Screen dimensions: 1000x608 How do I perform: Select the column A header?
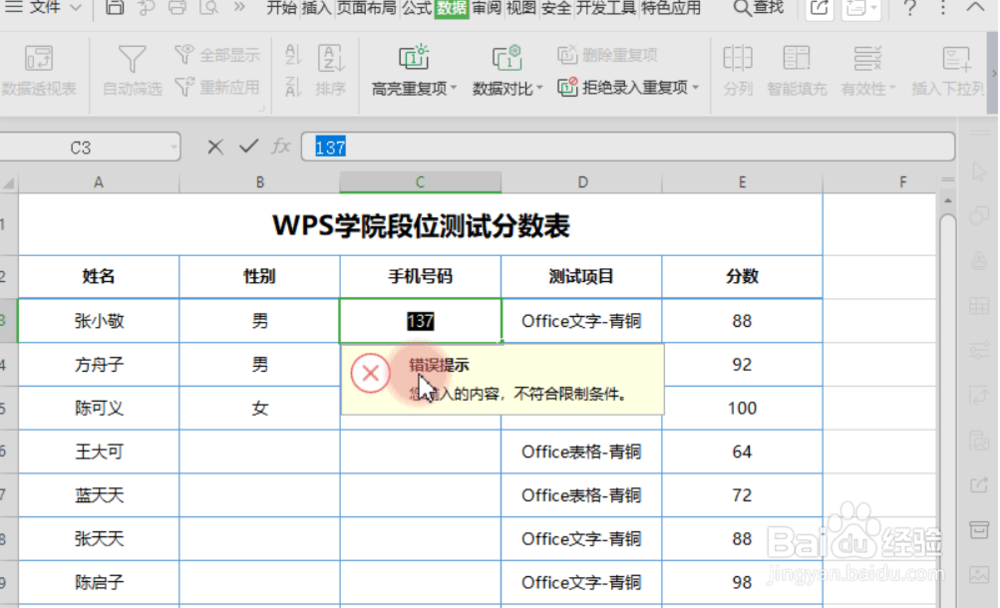(x=99, y=182)
